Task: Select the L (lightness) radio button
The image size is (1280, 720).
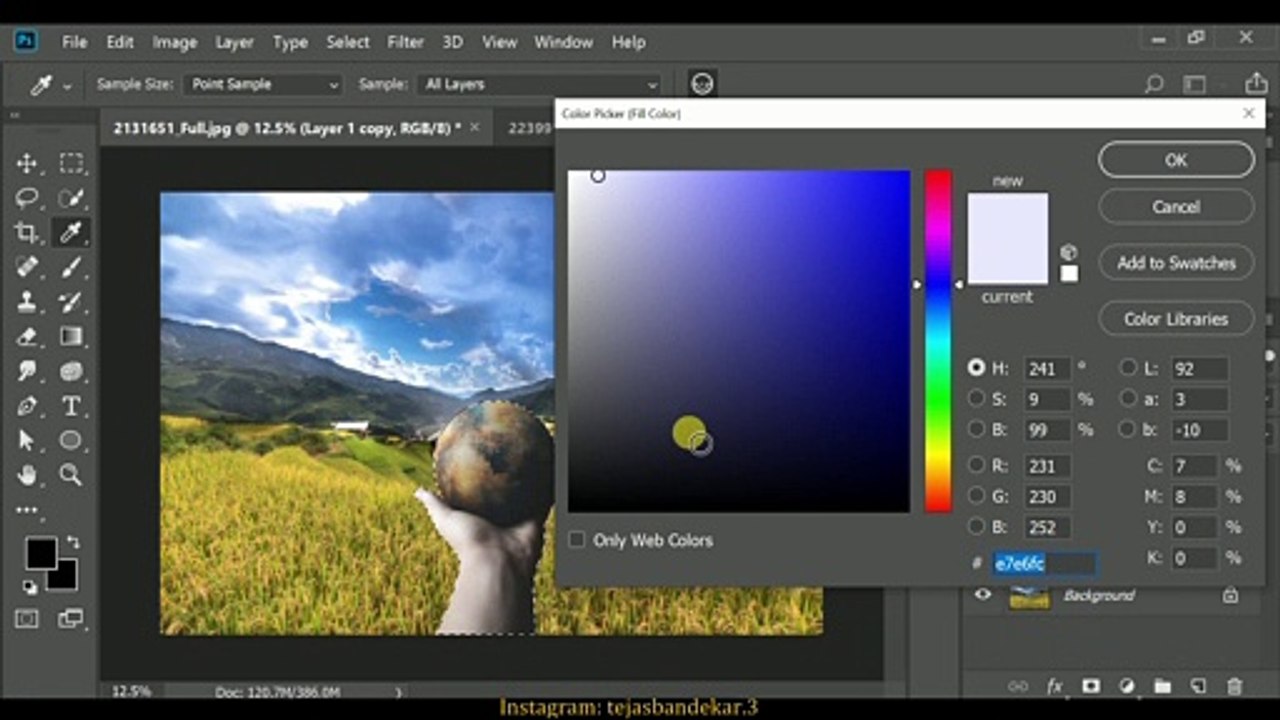Action: tap(1128, 367)
